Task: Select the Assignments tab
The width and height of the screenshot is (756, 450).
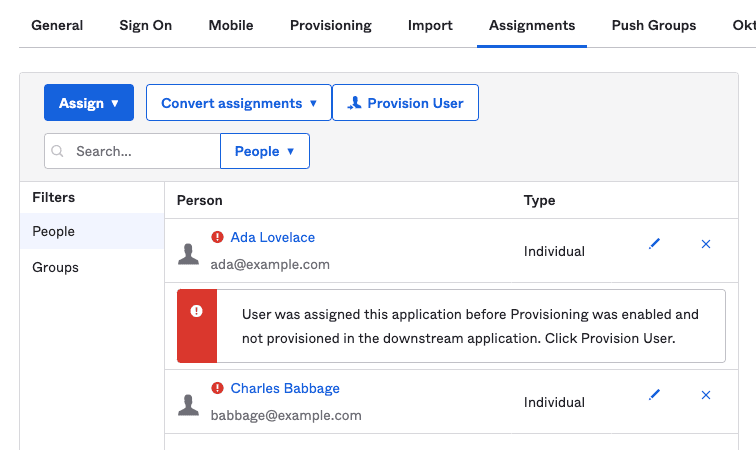Action: pyautogui.click(x=532, y=25)
